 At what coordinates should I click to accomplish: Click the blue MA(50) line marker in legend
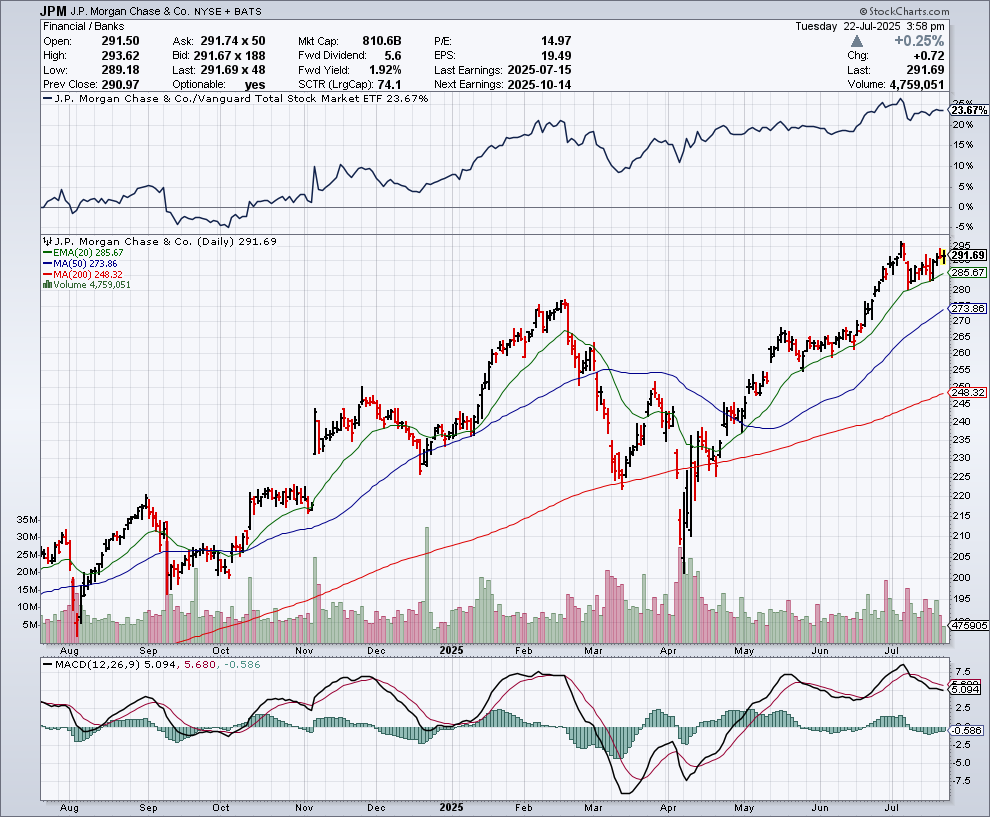tap(47, 263)
